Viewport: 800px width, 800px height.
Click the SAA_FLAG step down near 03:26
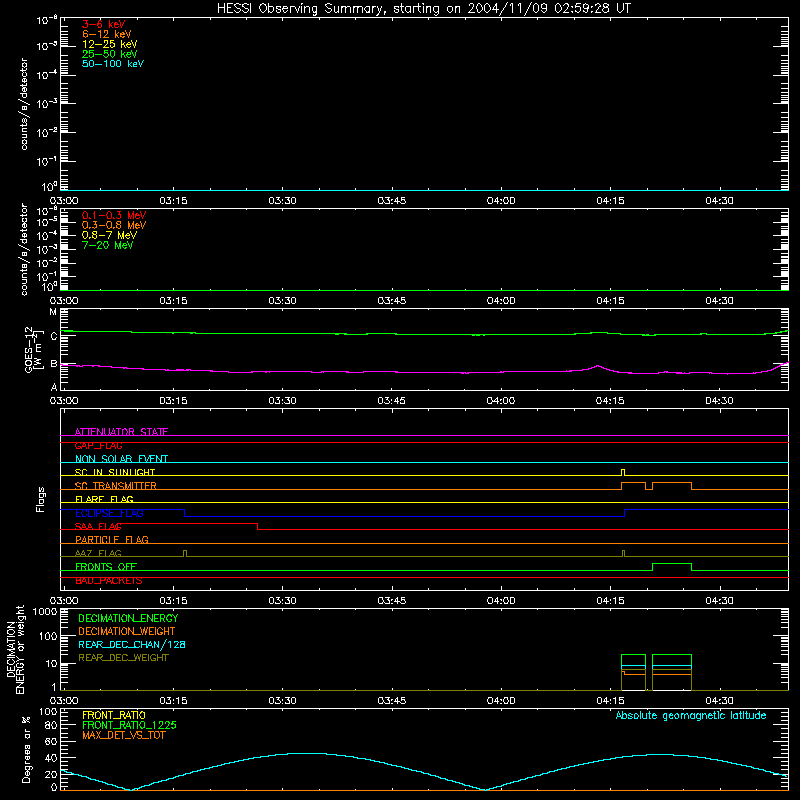(257, 527)
